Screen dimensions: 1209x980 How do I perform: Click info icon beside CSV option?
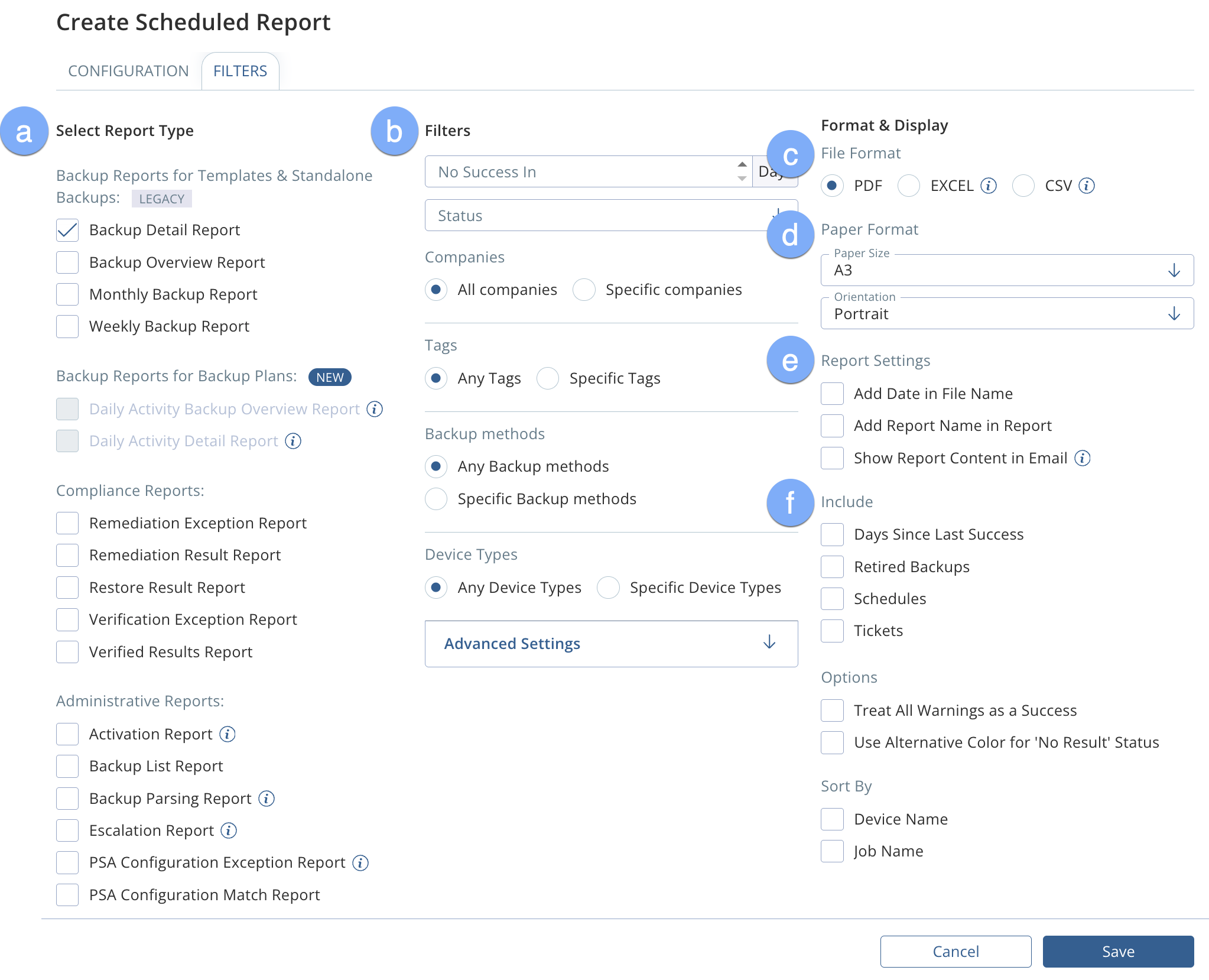coord(1087,186)
